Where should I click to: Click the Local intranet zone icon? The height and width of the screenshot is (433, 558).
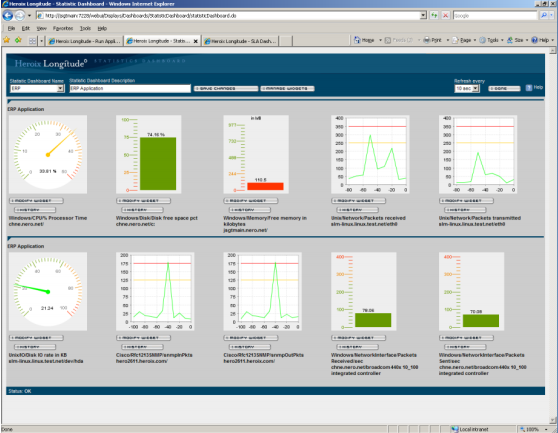pyautogui.click(x=455, y=429)
